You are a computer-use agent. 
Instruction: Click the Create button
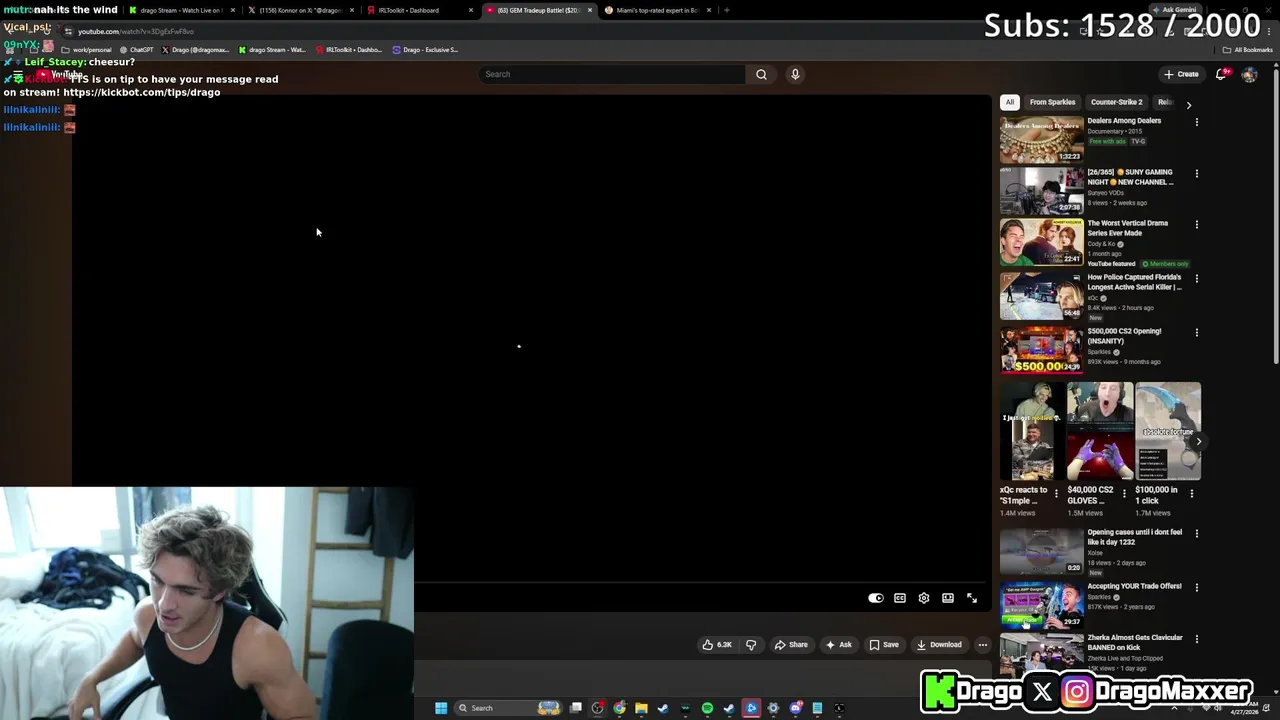pyautogui.click(x=1181, y=74)
